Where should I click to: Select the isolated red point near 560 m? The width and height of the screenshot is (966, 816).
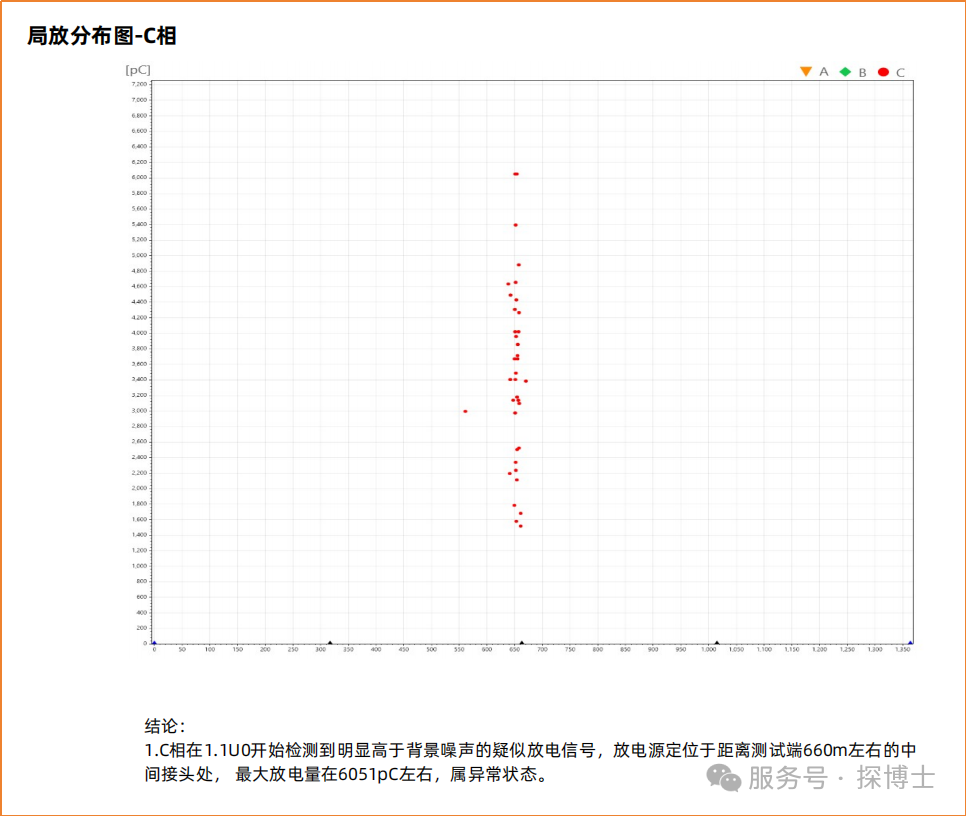pyautogui.click(x=465, y=411)
